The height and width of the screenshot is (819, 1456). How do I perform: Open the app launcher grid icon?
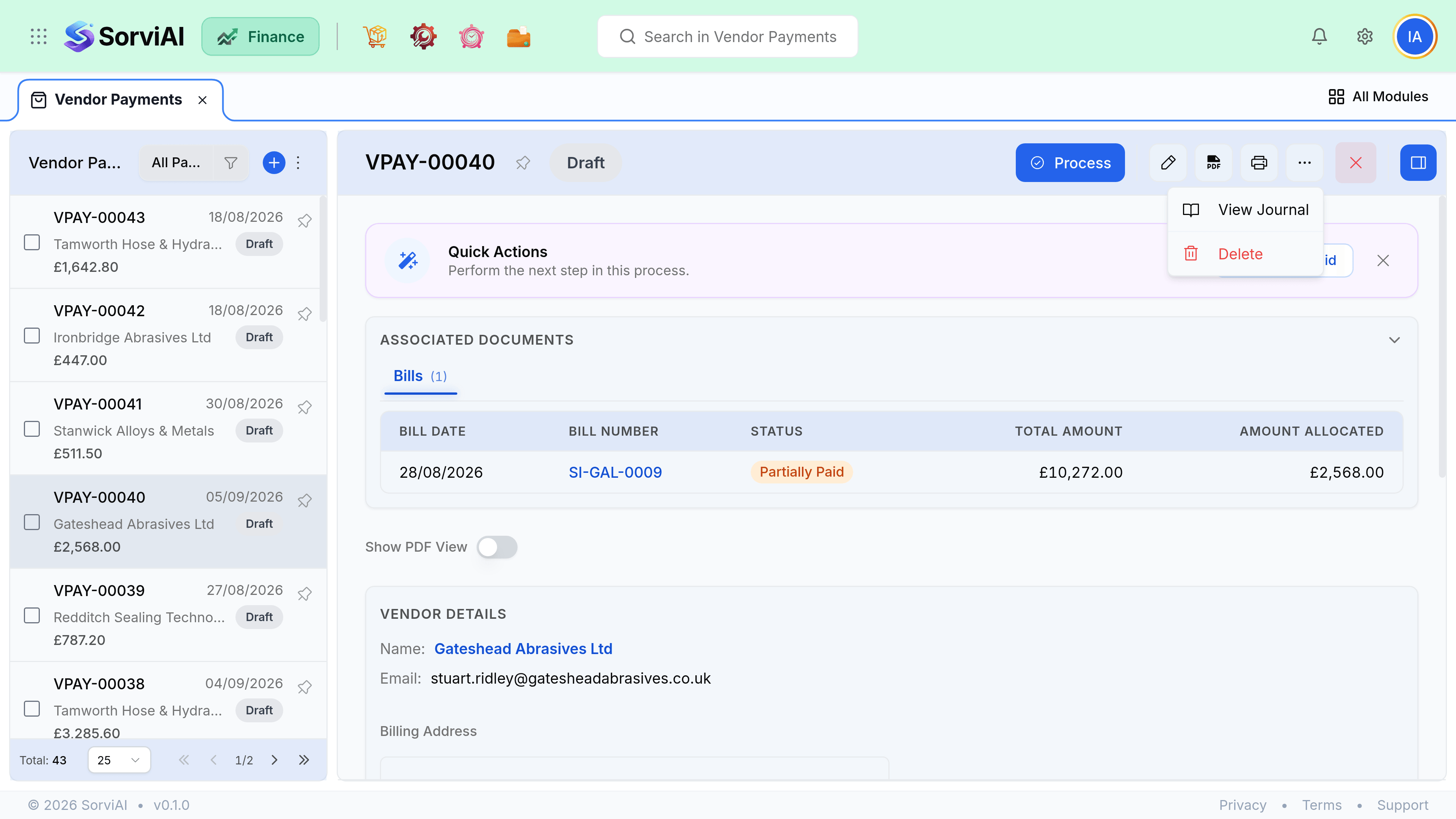pyautogui.click(x=38, y=37)
